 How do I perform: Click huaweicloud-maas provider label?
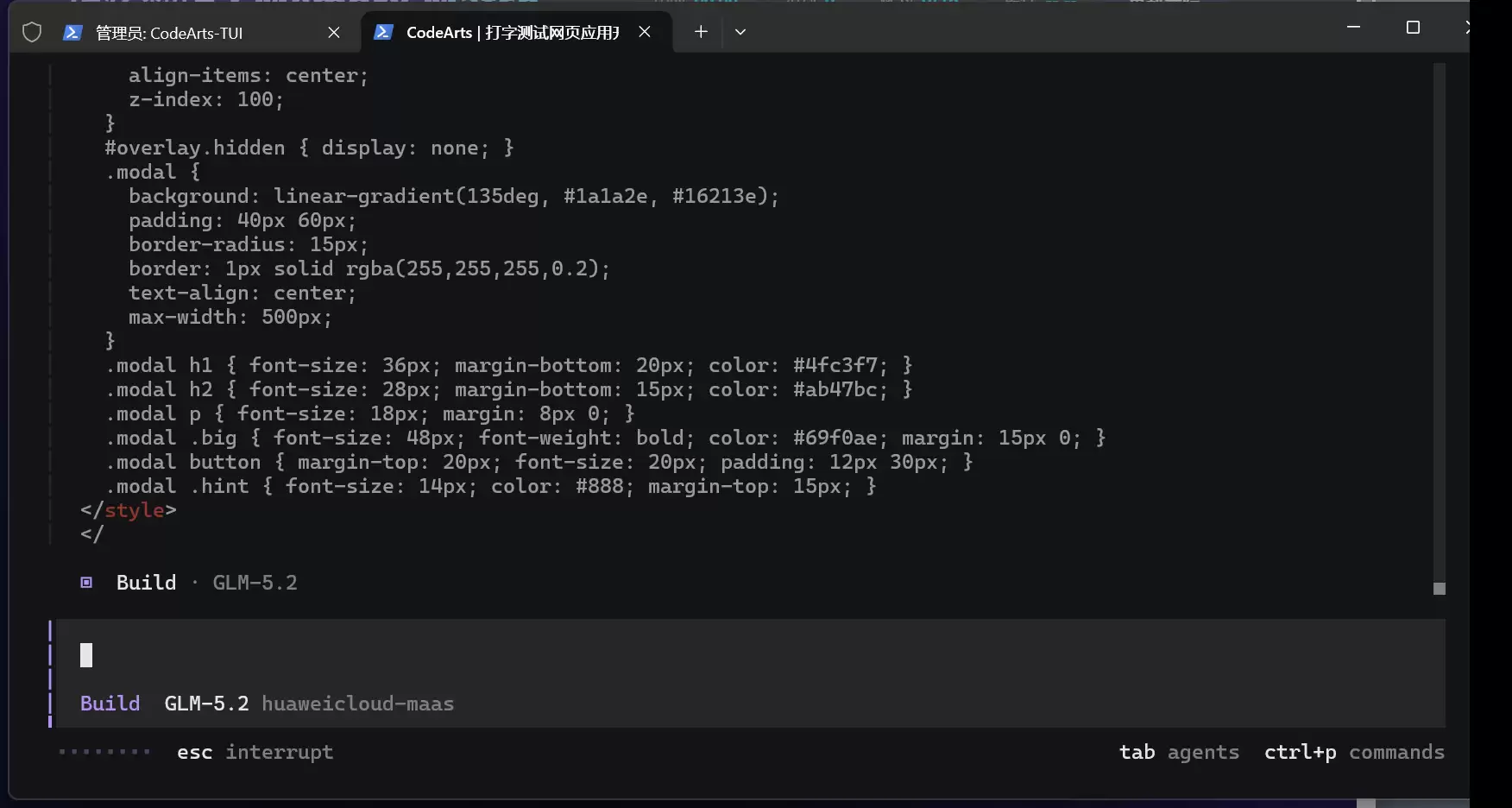coord(358,704)
